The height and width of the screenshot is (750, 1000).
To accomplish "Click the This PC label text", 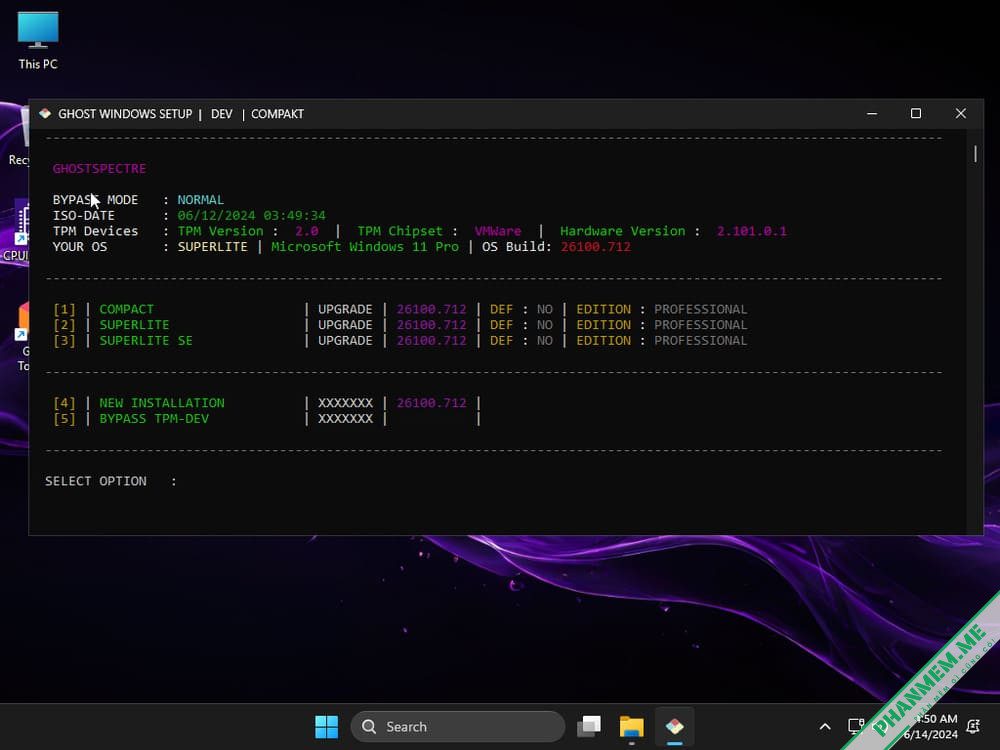I will 38,64.
